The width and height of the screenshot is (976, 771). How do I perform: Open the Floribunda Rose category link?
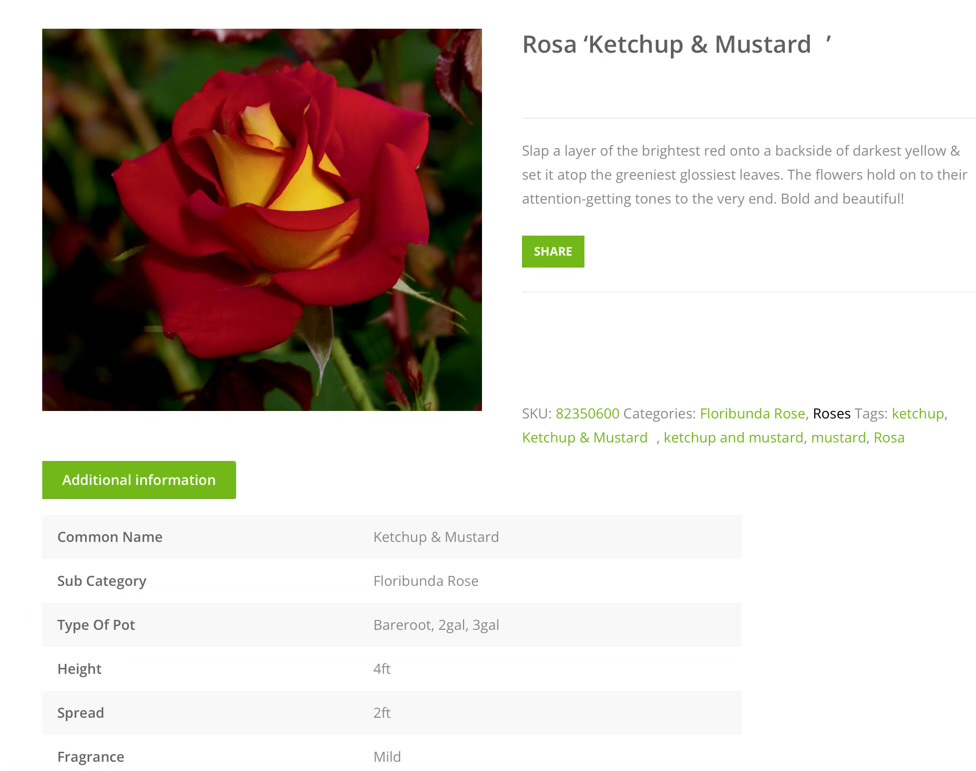tap(752, 413)
